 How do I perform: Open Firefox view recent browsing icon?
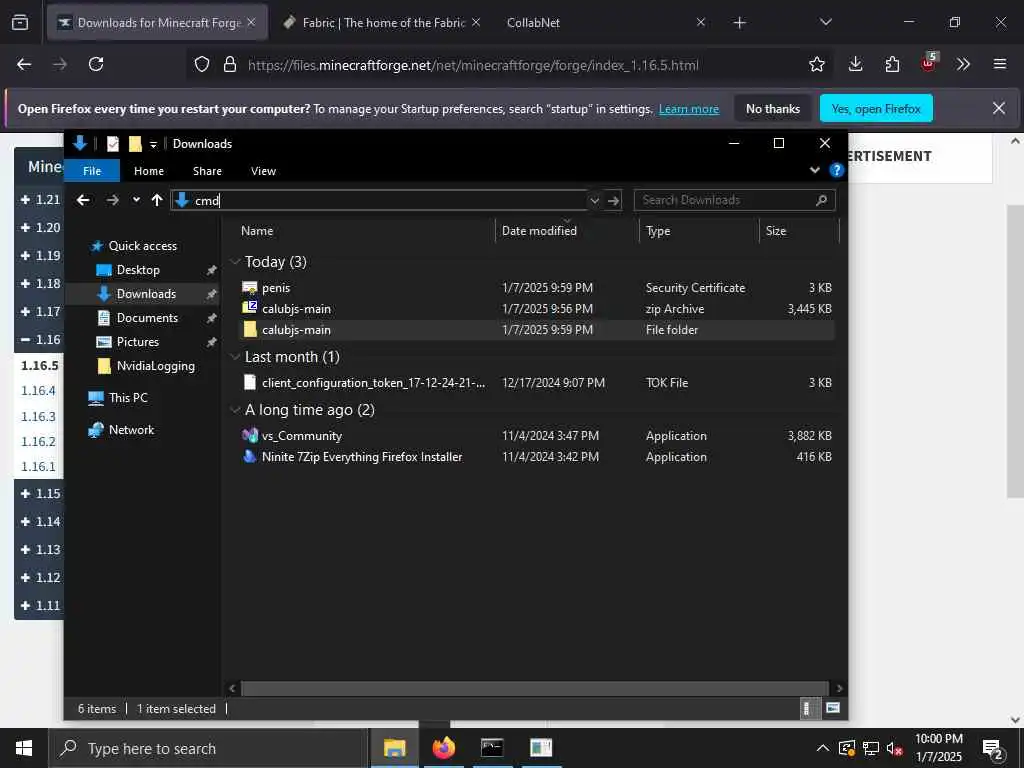20,22
